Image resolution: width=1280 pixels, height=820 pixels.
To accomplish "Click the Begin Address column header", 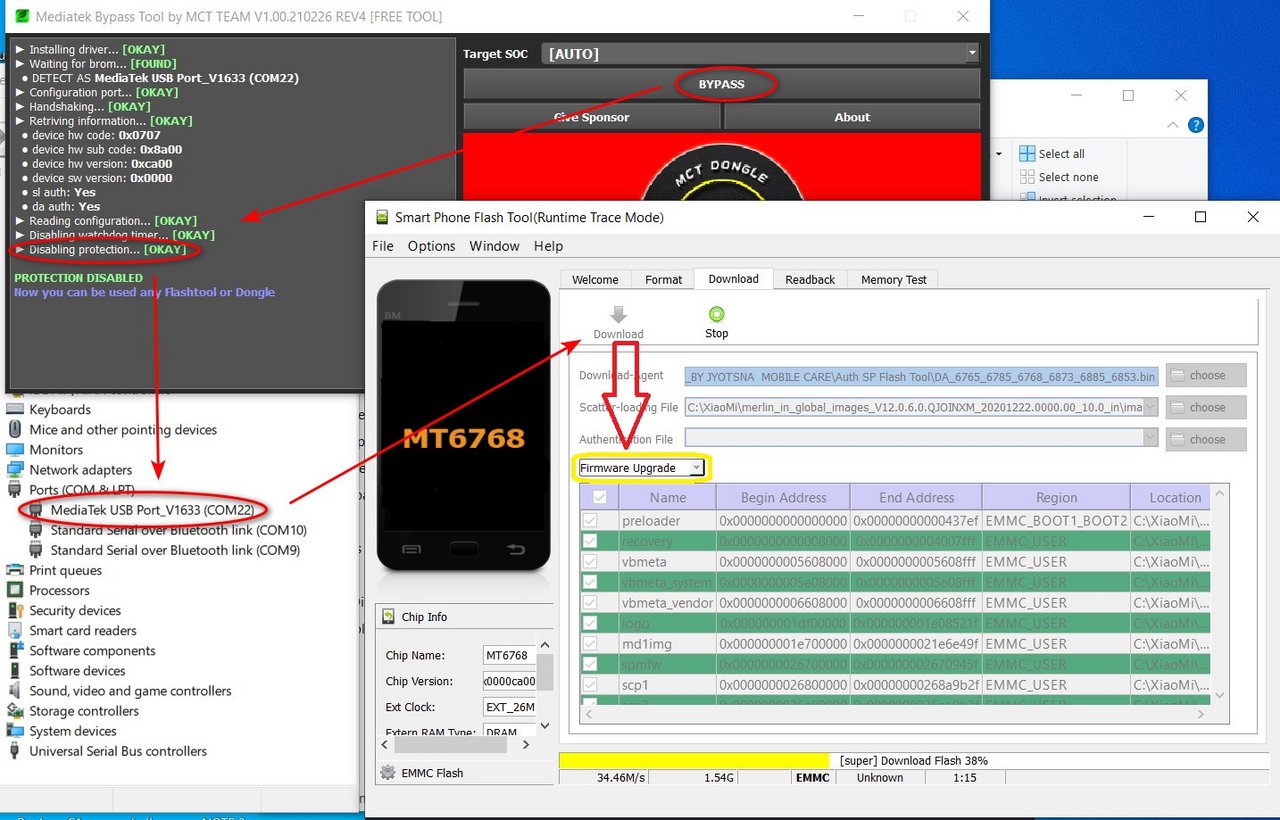I will point(783,497).
